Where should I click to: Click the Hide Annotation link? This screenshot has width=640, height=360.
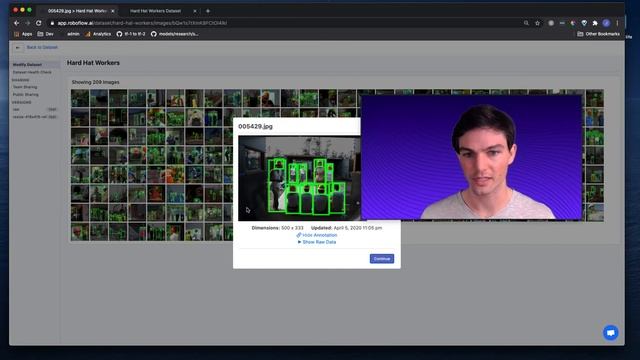pos(317,235)
